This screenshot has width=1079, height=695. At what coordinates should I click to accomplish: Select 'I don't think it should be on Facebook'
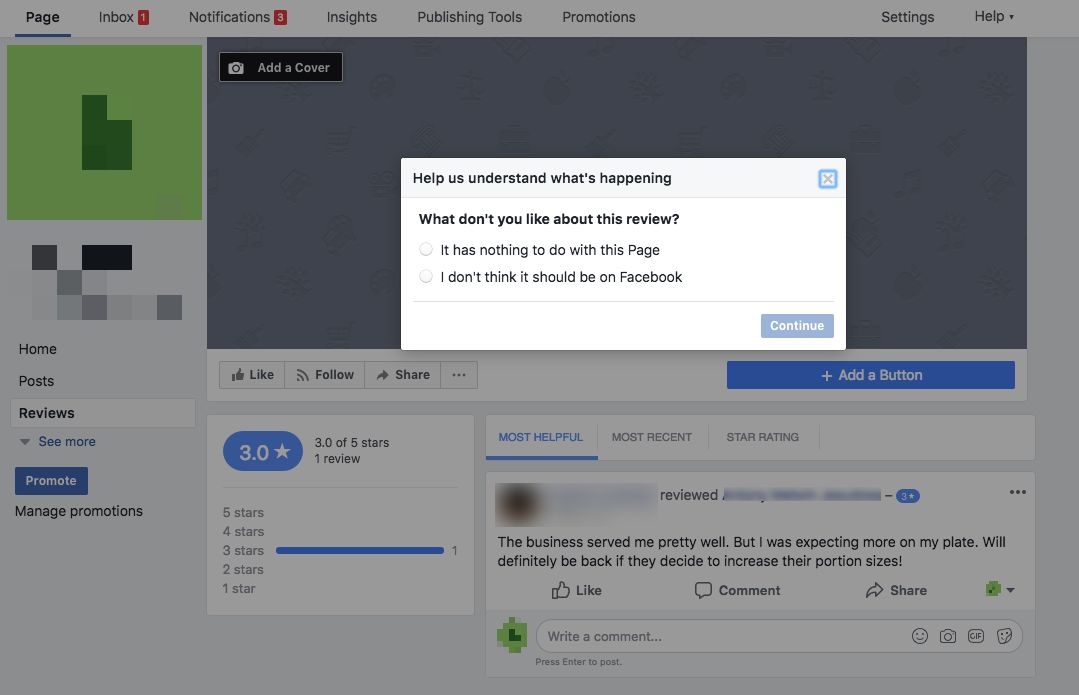coord(426,277)
